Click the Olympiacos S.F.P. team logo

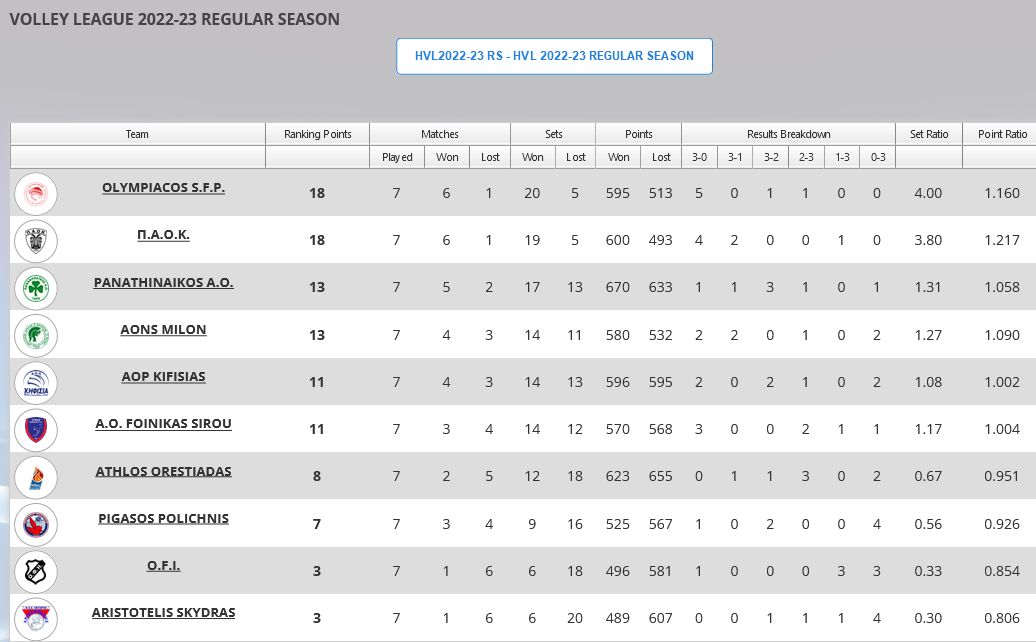(37, 193)
